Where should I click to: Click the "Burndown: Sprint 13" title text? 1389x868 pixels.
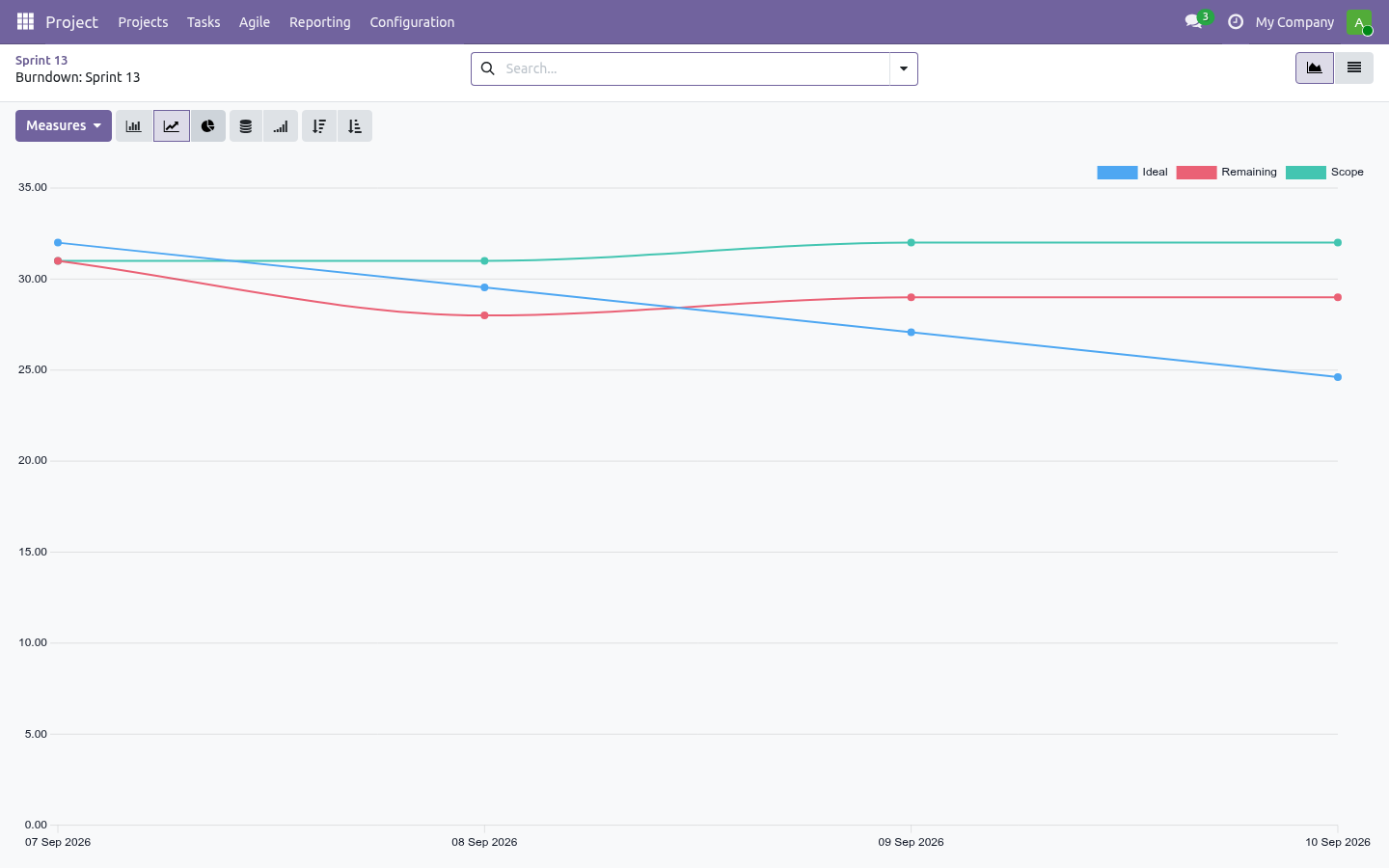tap(78, 77)
